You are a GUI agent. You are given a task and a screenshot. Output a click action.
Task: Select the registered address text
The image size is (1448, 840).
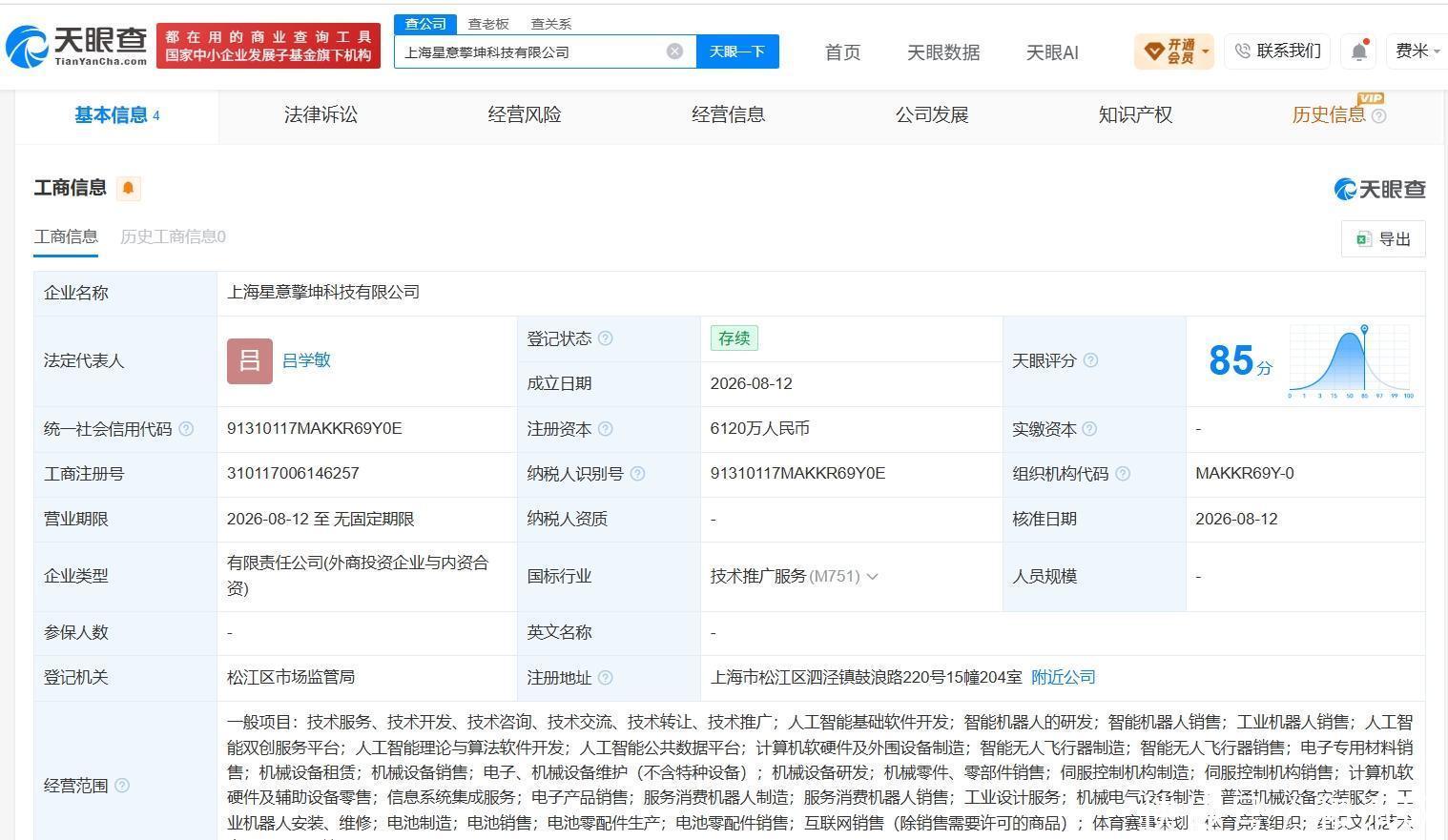pos(866,678)
